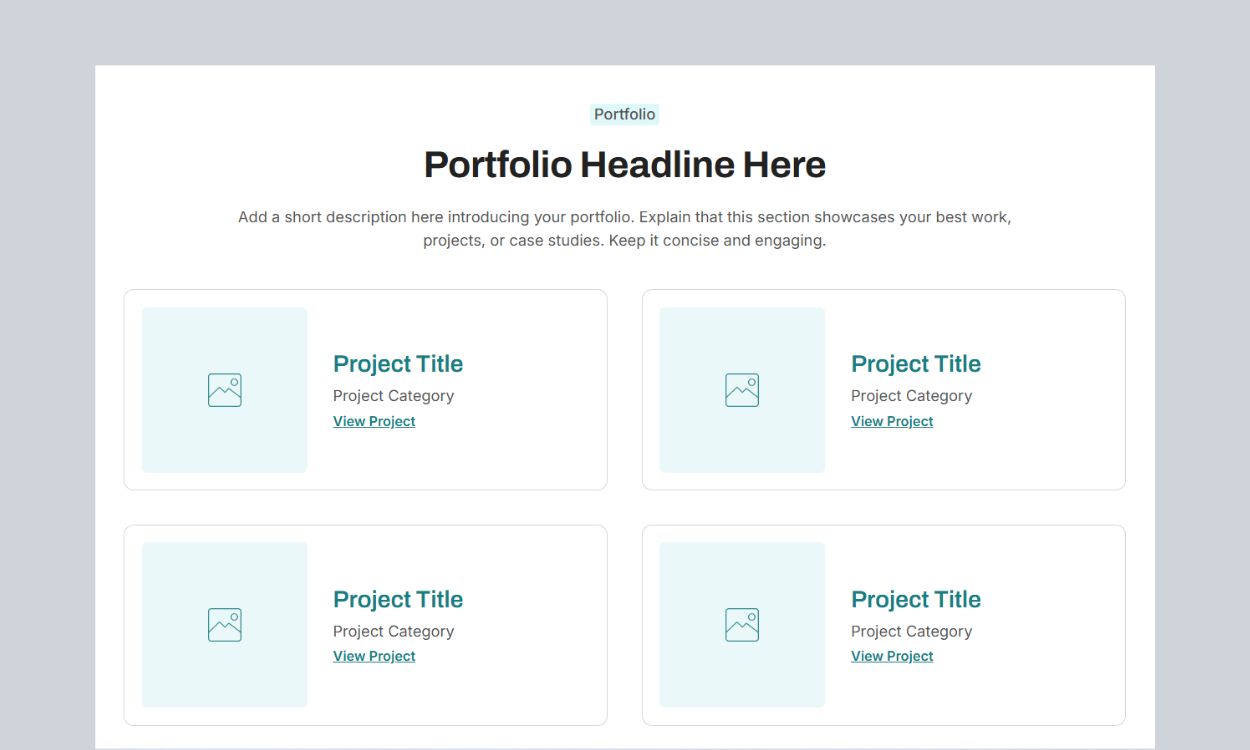Click Project Category in the bottom-right card

tap(911, 632)
